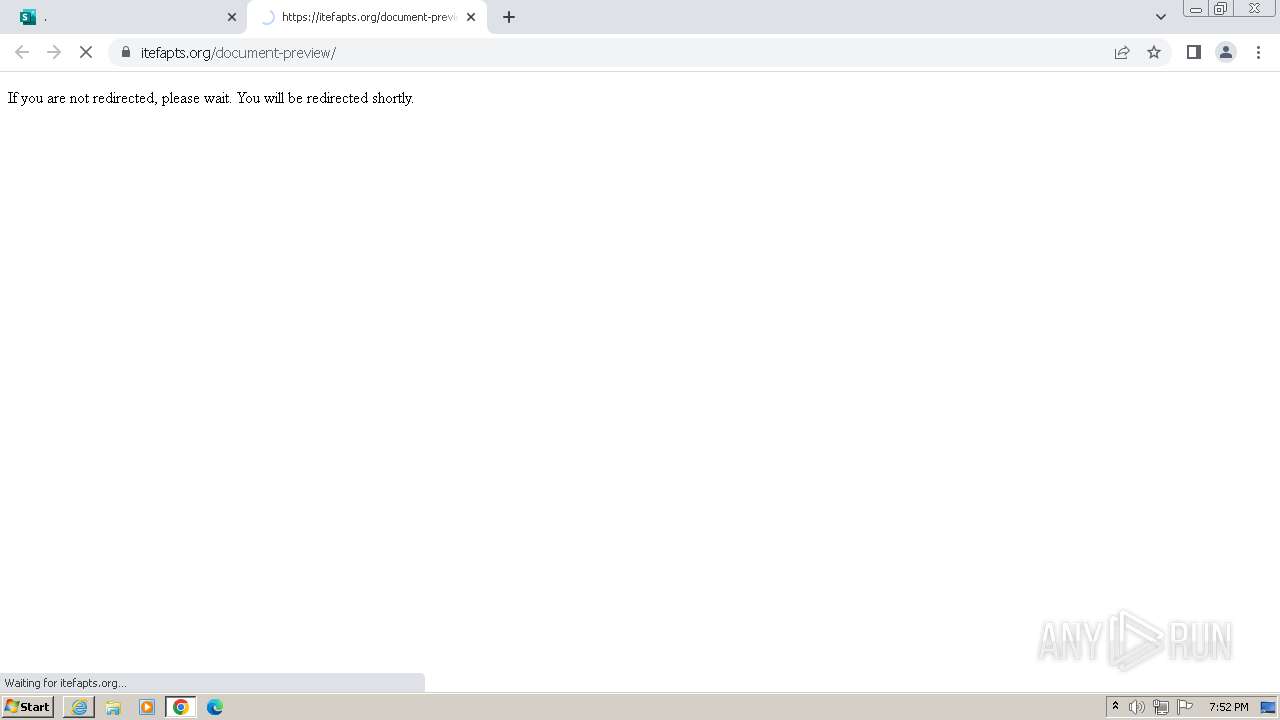
Task: Close the Chrome window
Action: tap(1254, 9)
